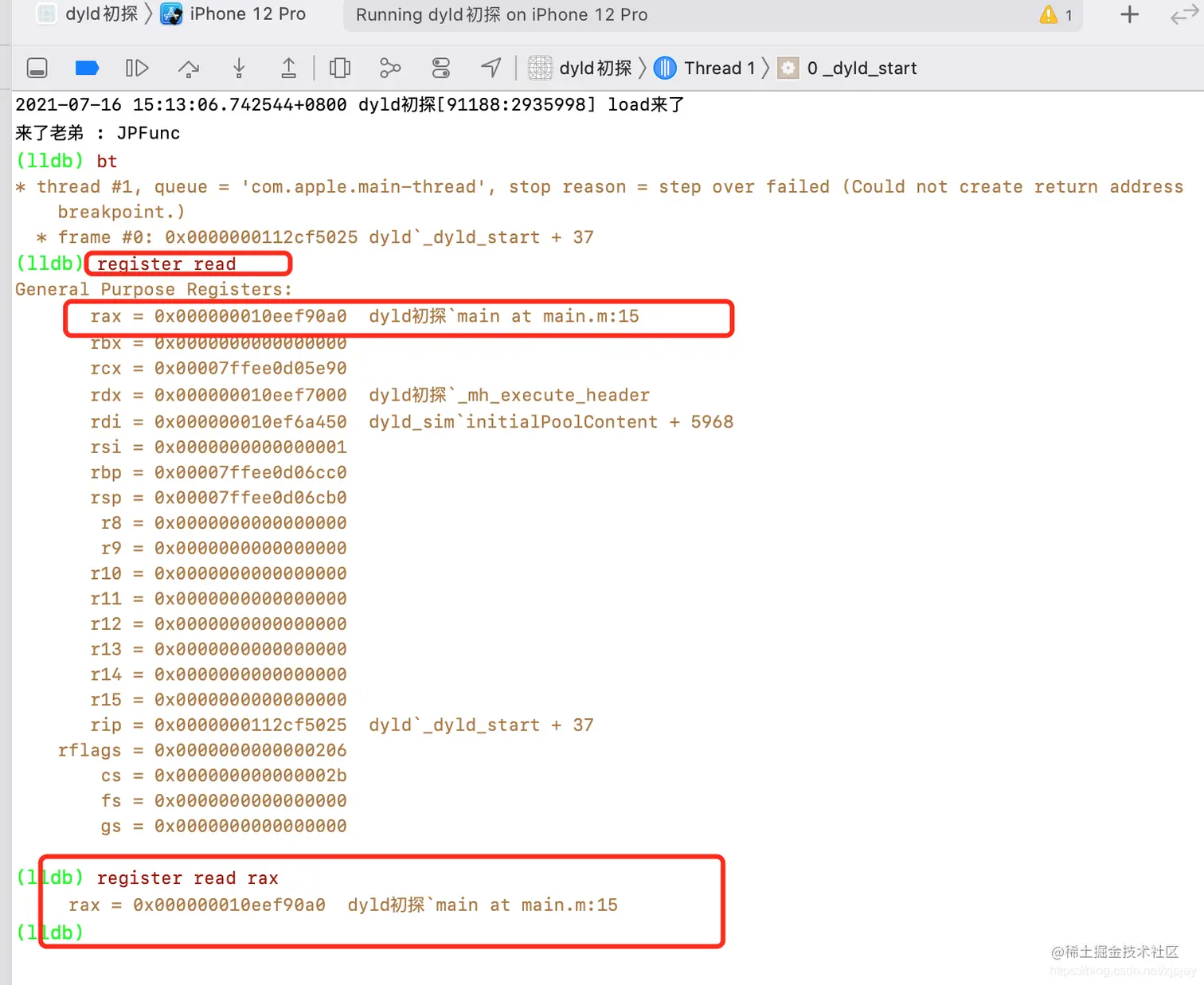Step out with the up-arrow icon
Screen dimensions: 1204x985
[x=289, y=68]
